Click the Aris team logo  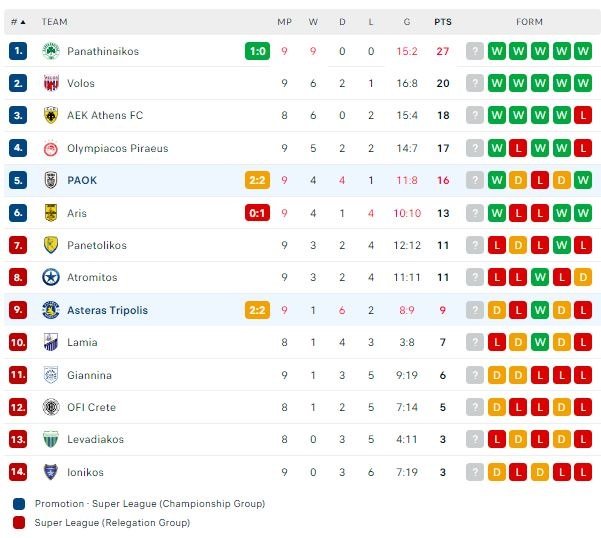click(x=51, y=213)
